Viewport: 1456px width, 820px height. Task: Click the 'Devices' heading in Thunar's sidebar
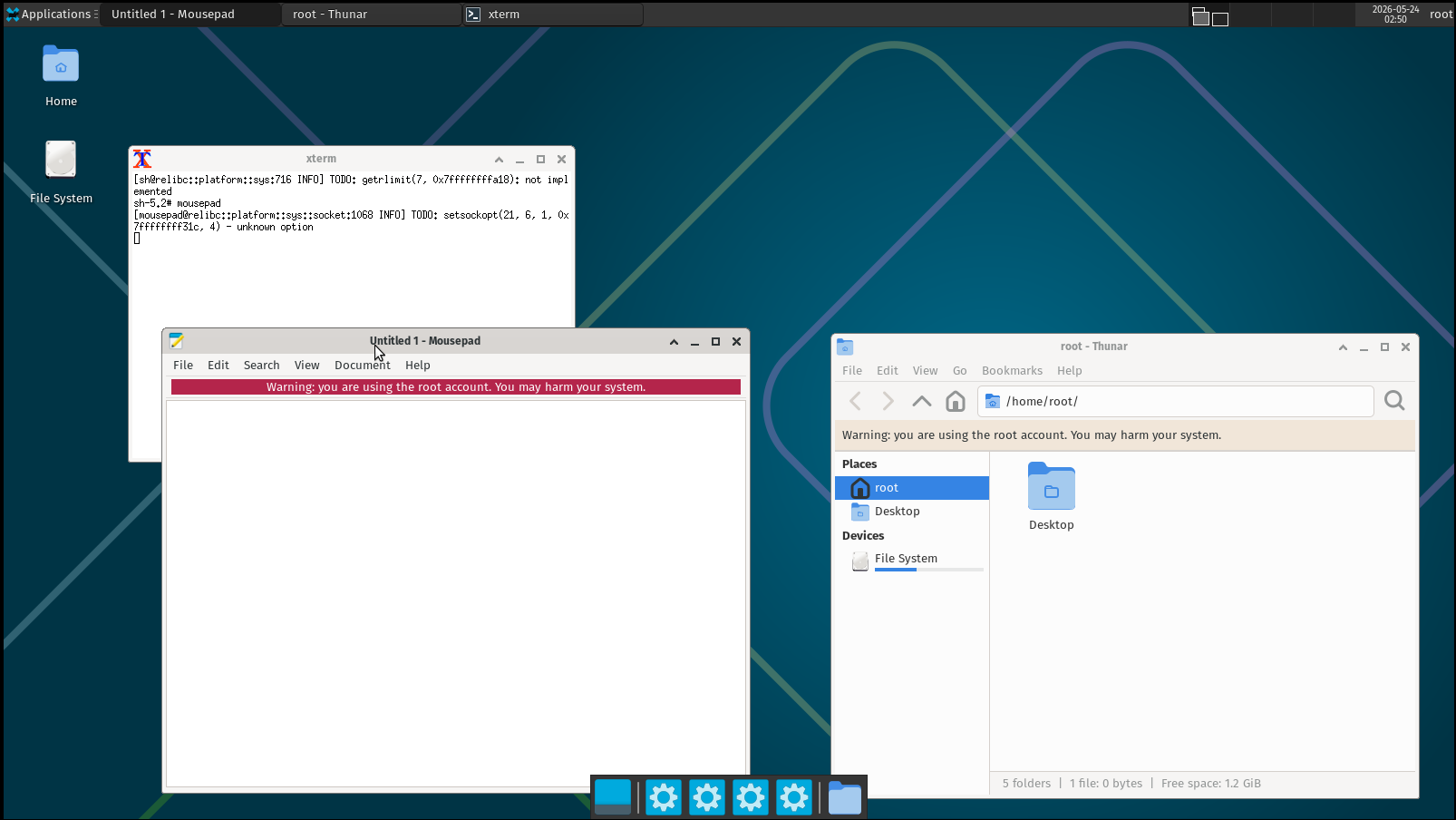point(863,536)
